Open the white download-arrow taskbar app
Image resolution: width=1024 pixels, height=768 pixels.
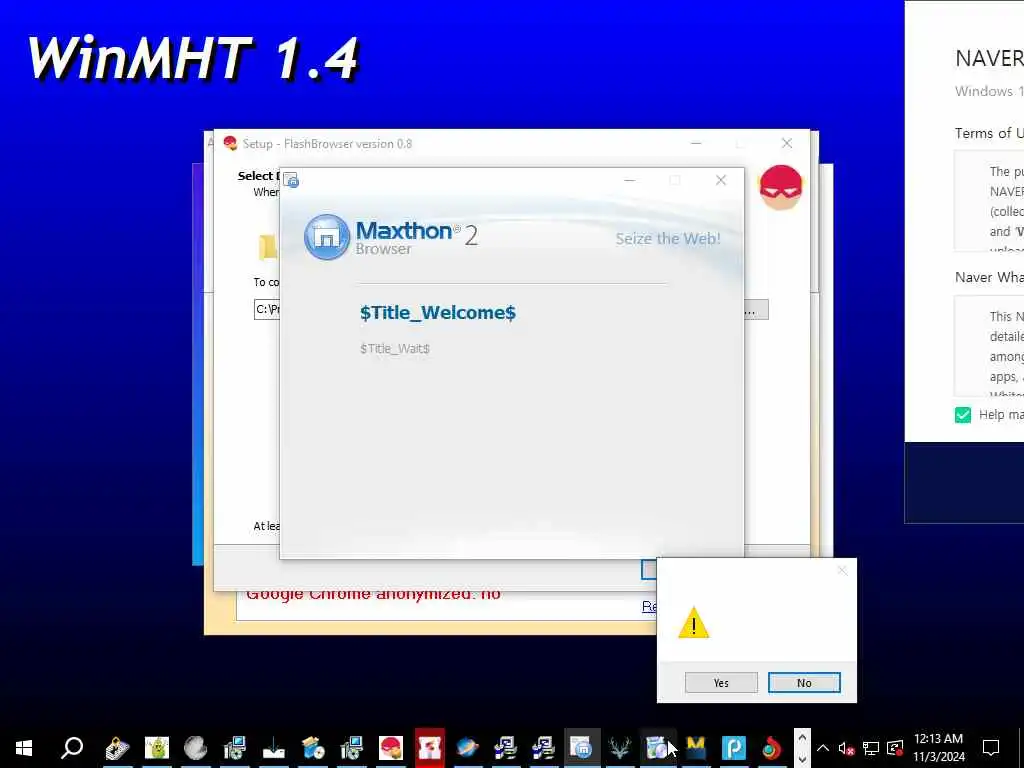[x=274, y=748]
